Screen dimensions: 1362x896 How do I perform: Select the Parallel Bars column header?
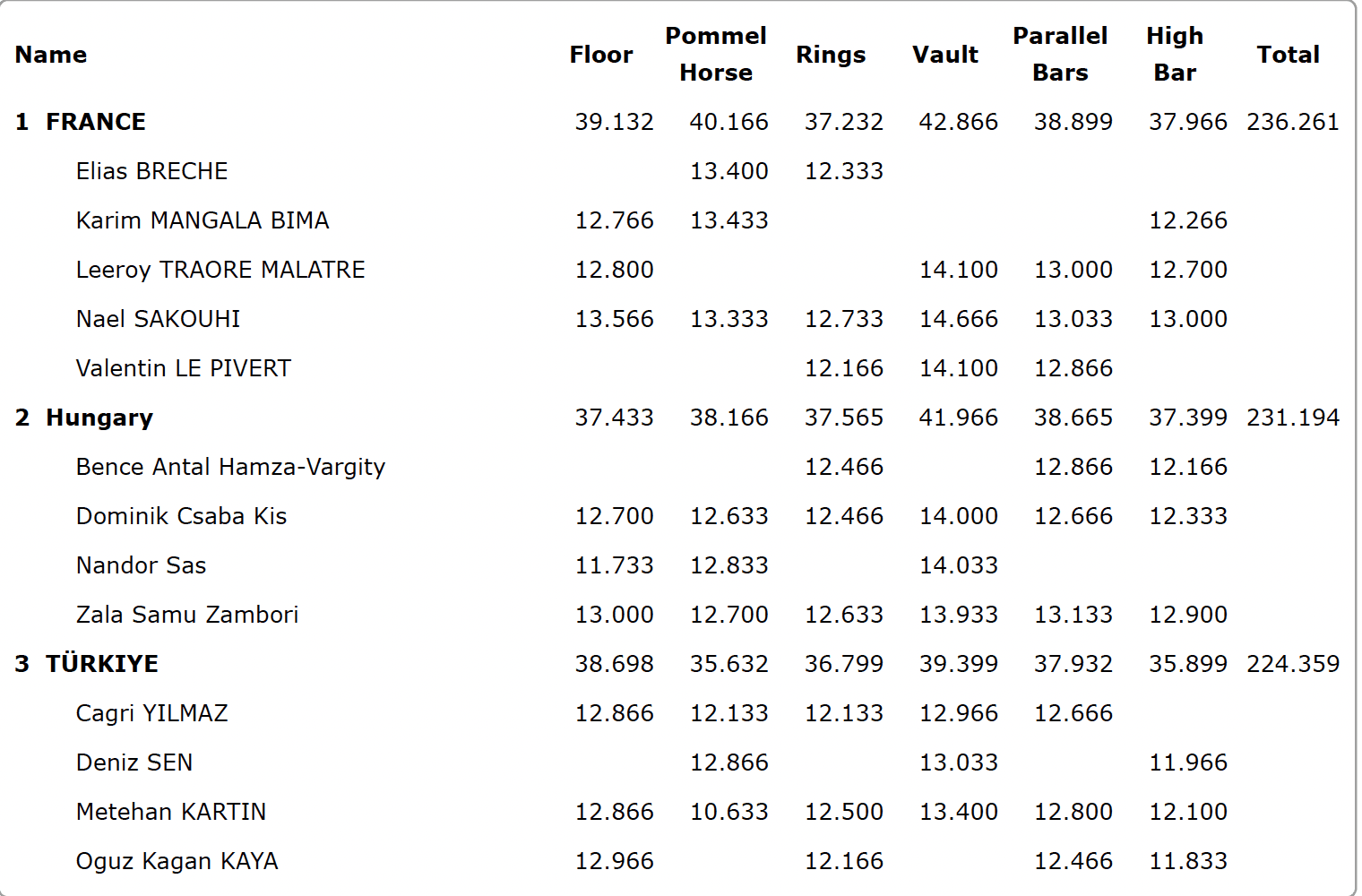pyautogui.click(x=1059, y=55)
